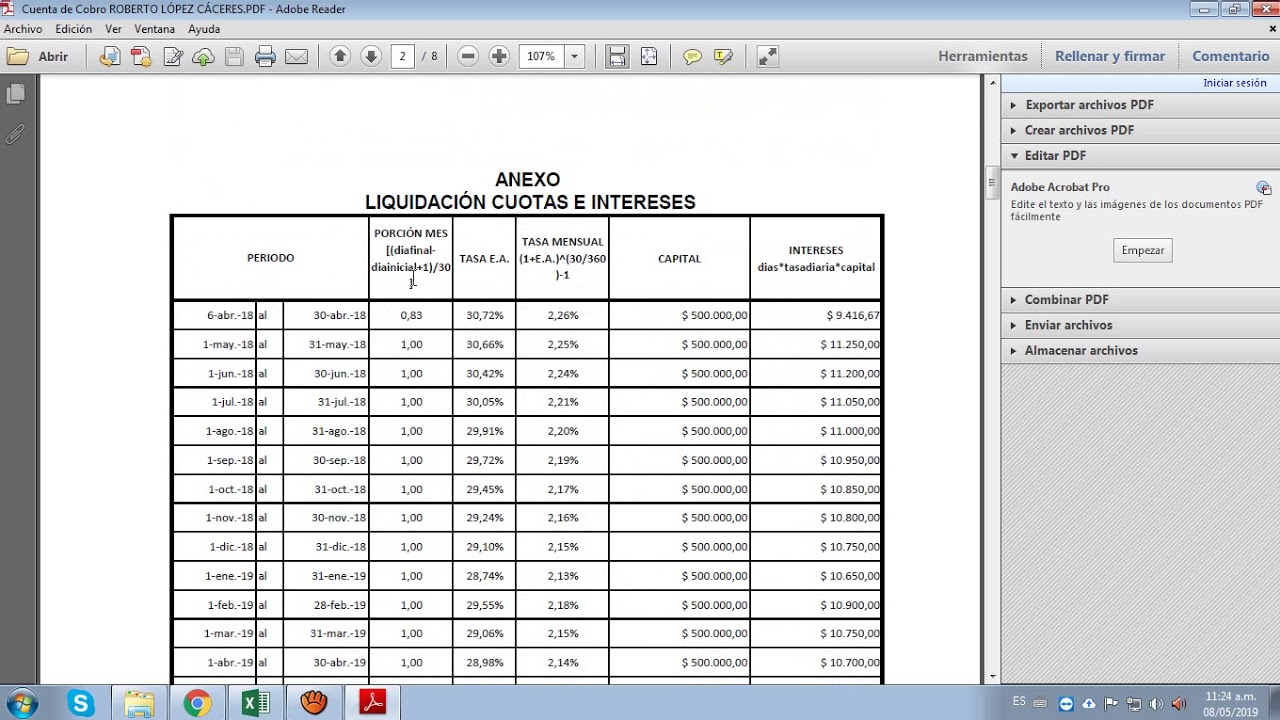The width and height of the screenshot is (1280, 720).
Task: Click the red speaker tray icon
Action: (x=1177, y=703)
